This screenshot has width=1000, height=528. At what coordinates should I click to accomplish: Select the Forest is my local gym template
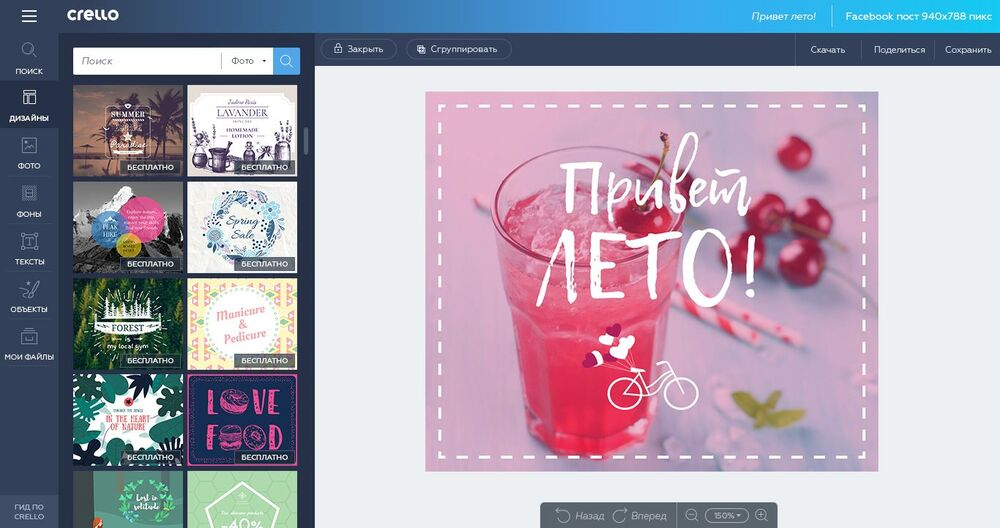pos(128,324)
